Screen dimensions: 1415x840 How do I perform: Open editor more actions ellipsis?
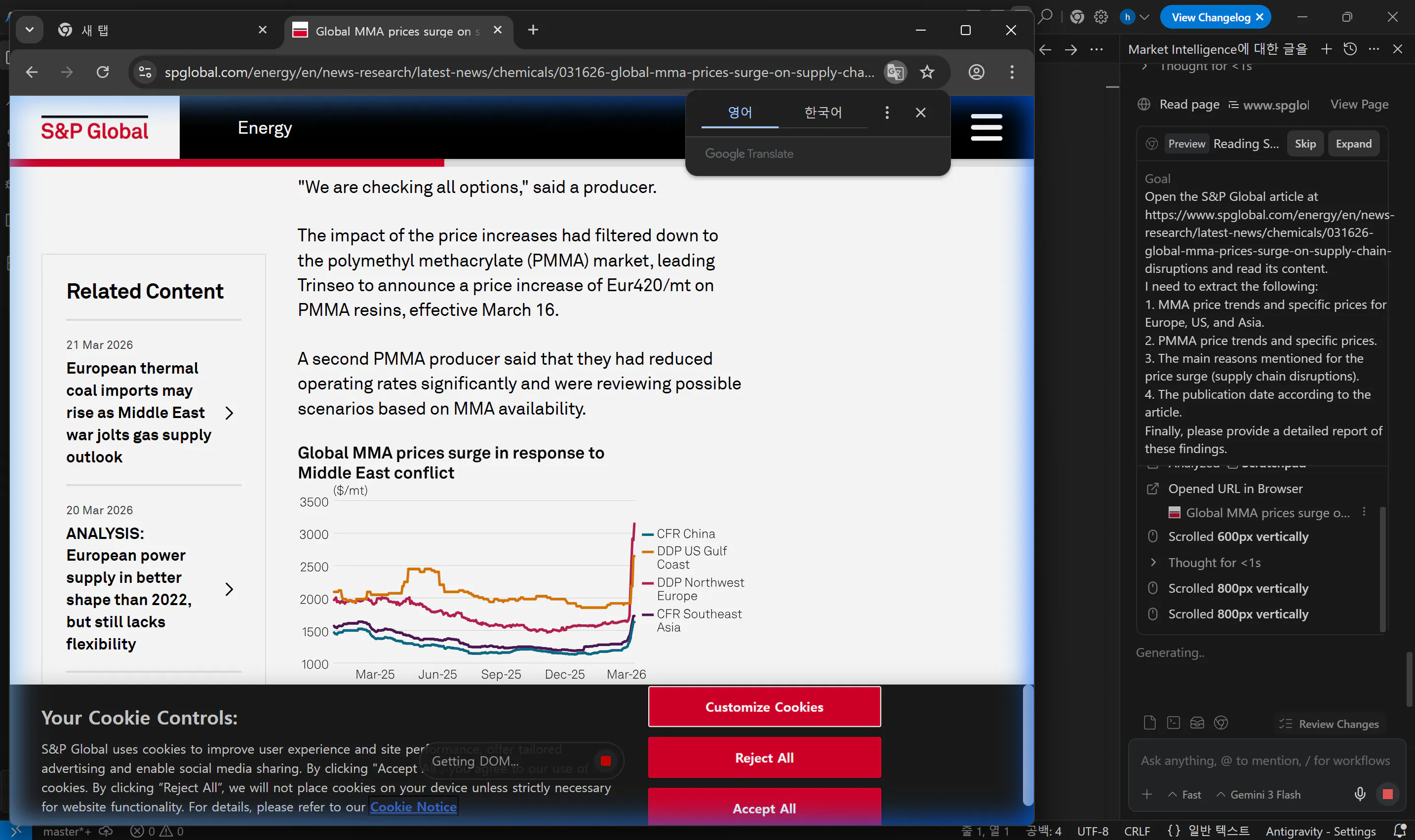coord(1096,49)
